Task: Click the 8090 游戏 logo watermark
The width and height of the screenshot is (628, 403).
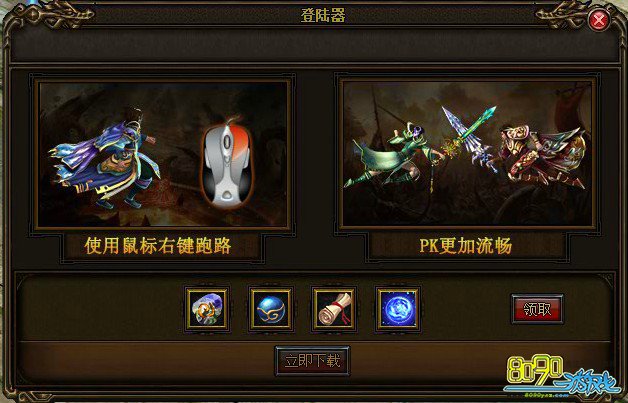Action: (x=562, y=376)
